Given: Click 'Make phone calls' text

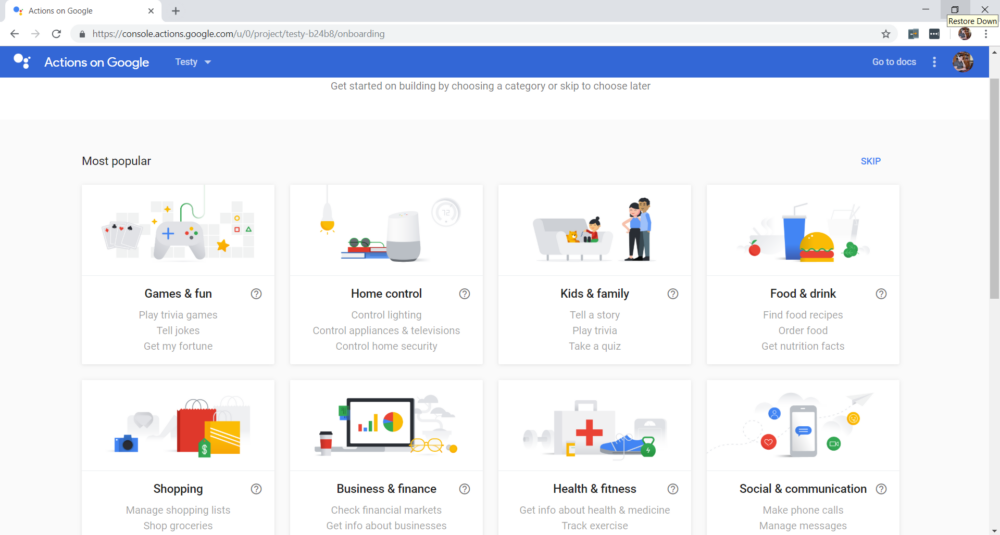Looking at the screenshot, I should pos(803,510).
